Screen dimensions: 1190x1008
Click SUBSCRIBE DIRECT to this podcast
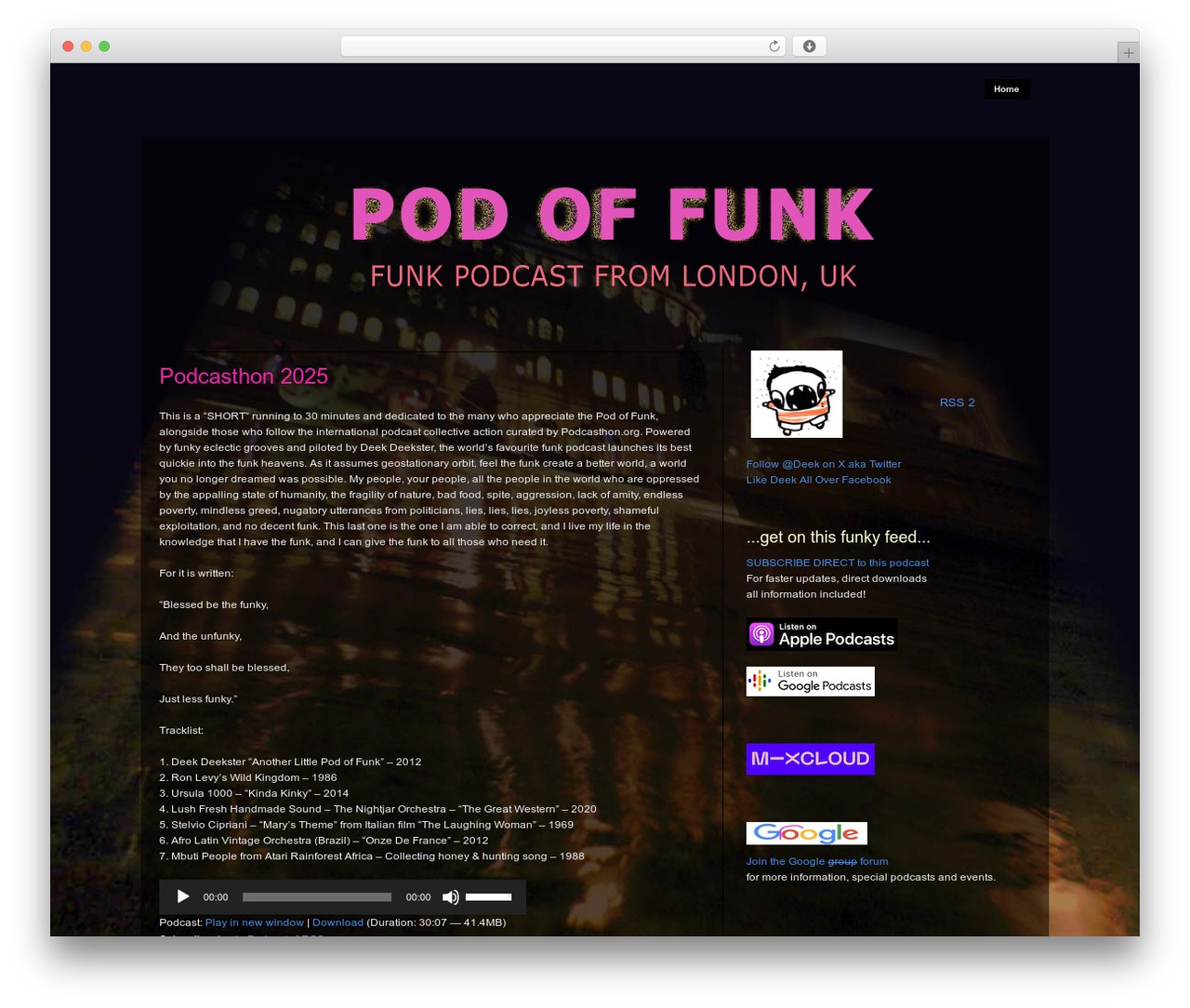(x=838, y=563)
